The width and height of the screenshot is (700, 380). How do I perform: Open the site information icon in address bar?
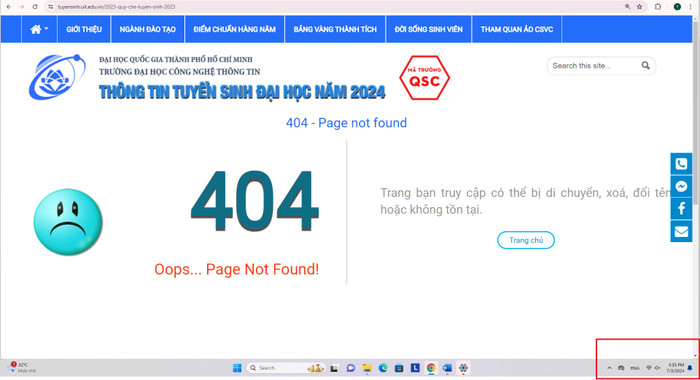[x=50, y=7]
